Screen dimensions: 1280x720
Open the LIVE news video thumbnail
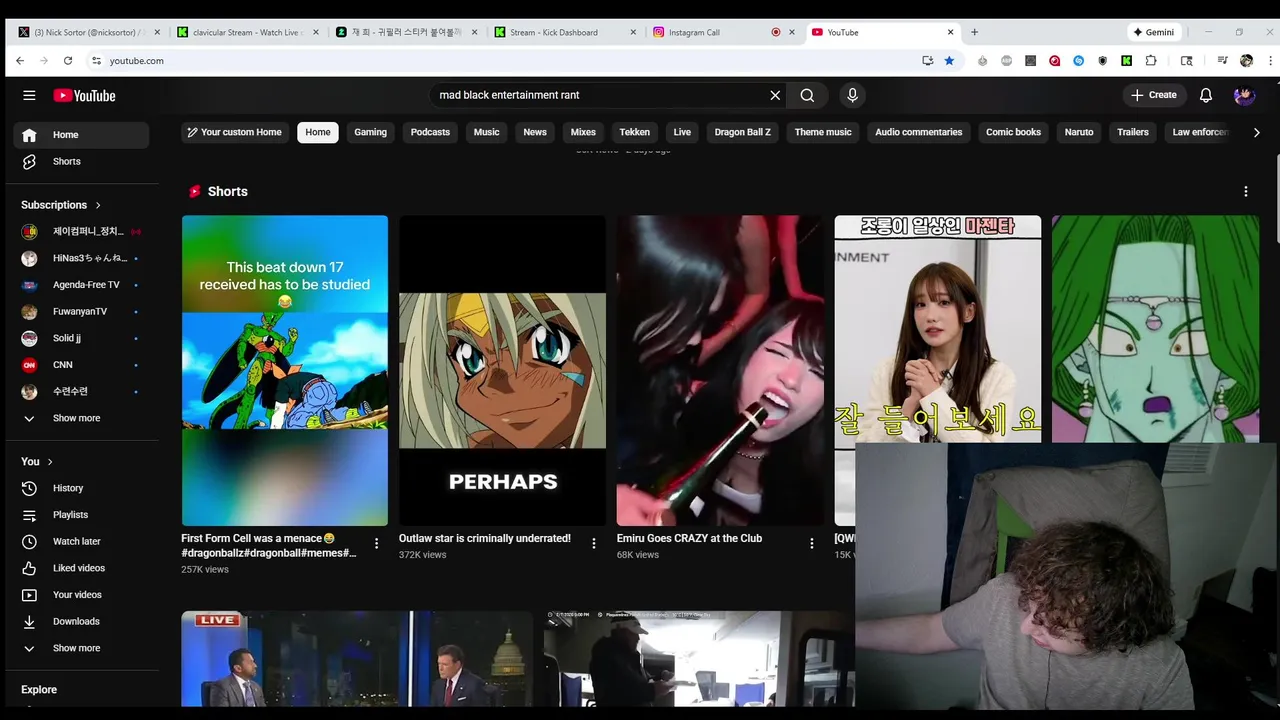357,658
